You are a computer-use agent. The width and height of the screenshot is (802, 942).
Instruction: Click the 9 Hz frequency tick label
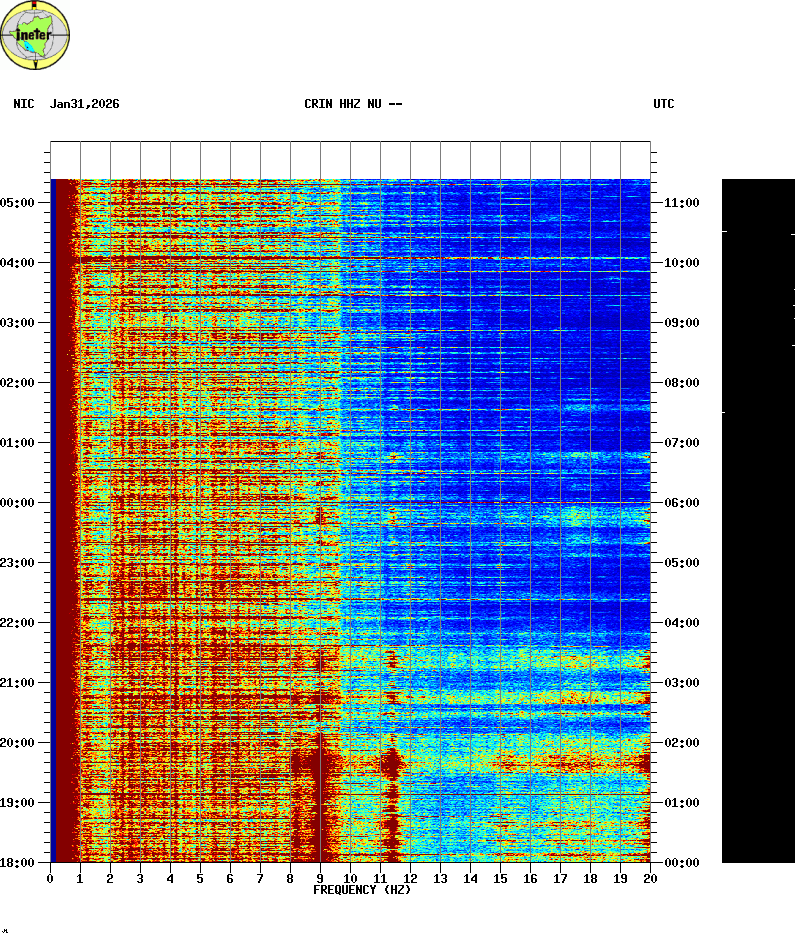320,878
